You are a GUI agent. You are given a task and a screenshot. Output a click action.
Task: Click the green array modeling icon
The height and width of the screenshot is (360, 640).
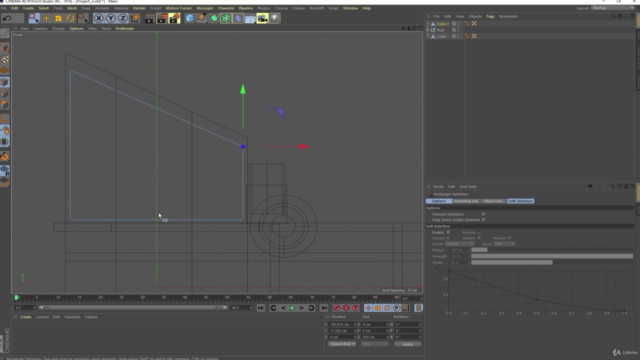pyautogui.click(x=226, y=18)
